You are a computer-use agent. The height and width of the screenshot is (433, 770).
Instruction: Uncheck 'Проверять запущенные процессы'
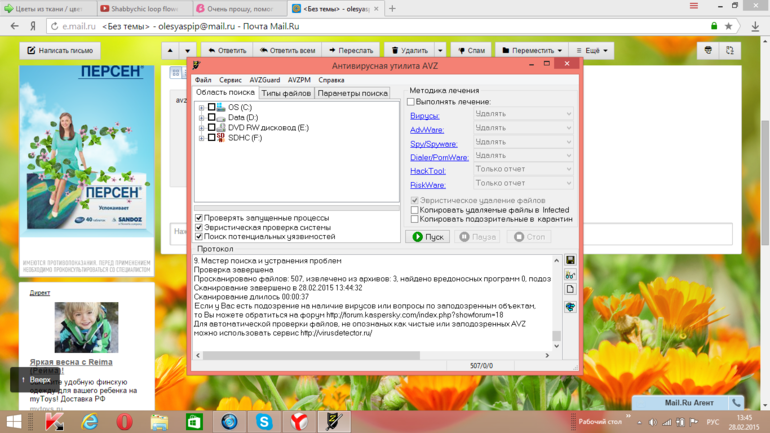(199, 217)
